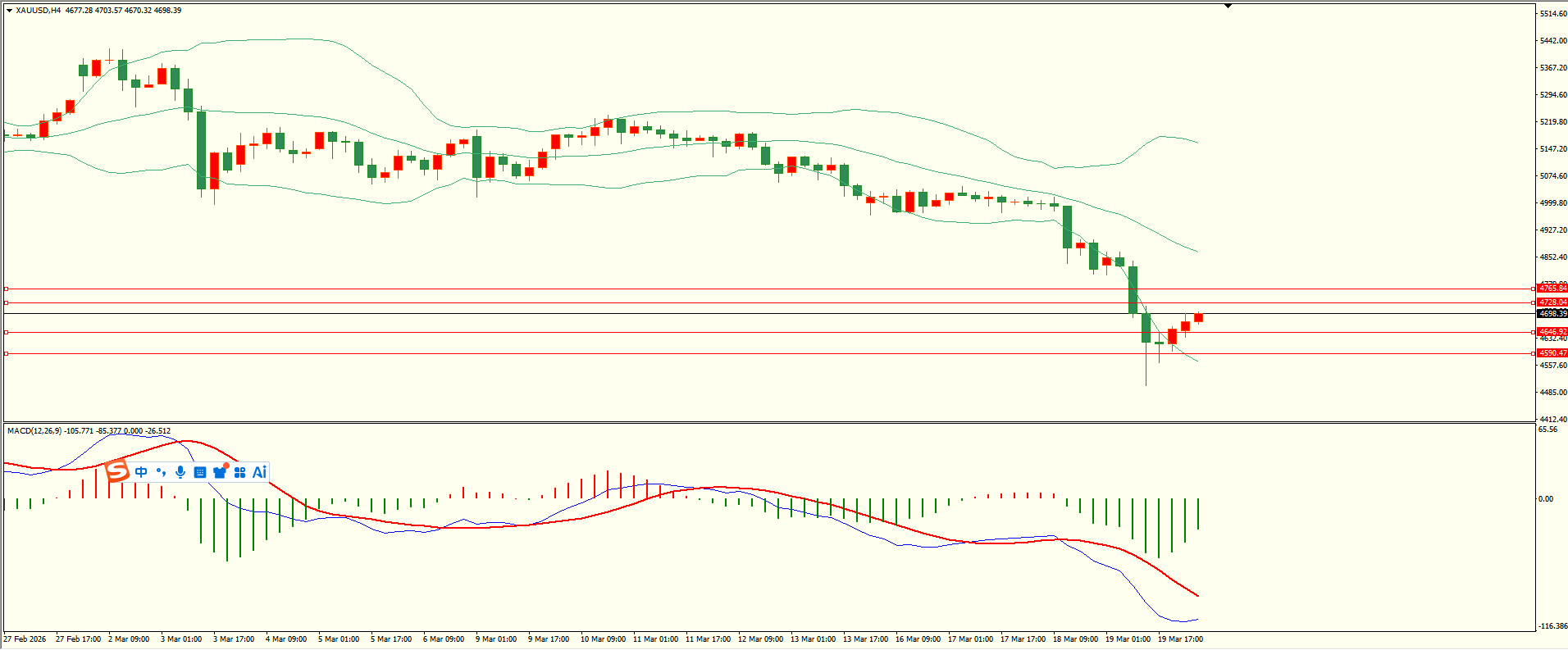
Task: Open the soft keyboard icon
Action: (x=200, y=472)
